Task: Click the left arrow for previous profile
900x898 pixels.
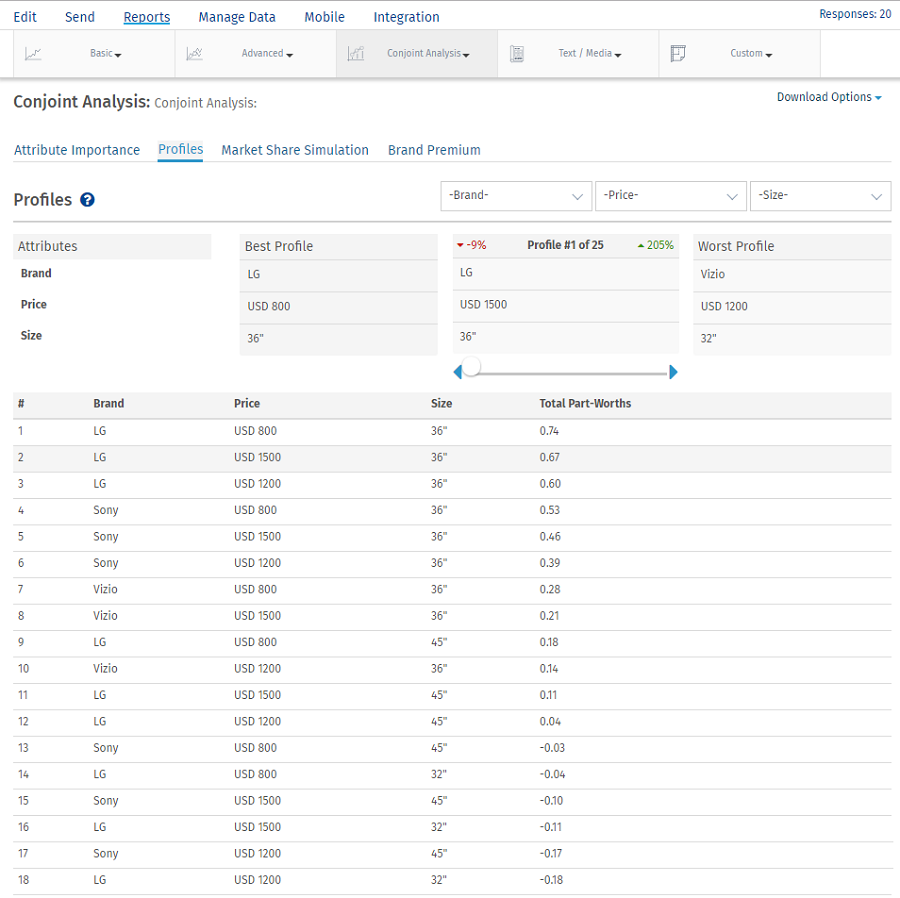Action: tap(458, 372)
